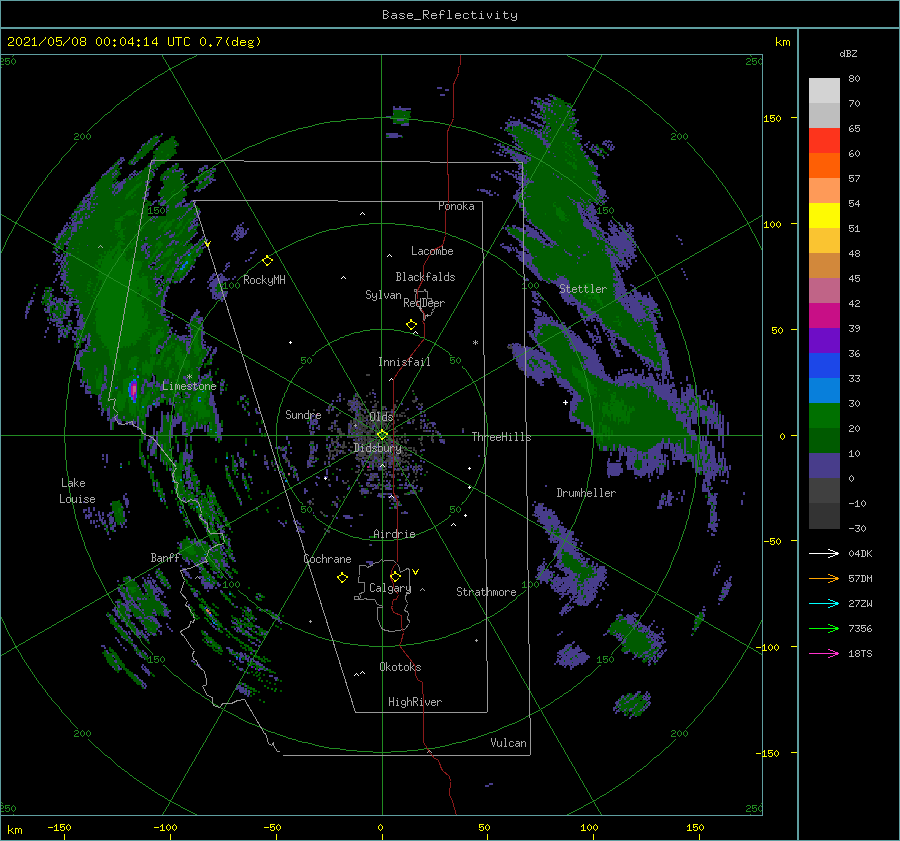This screenshot has width=900, height=841.
Task: Click the dBZ legend heading
Action: coord(848,53)
